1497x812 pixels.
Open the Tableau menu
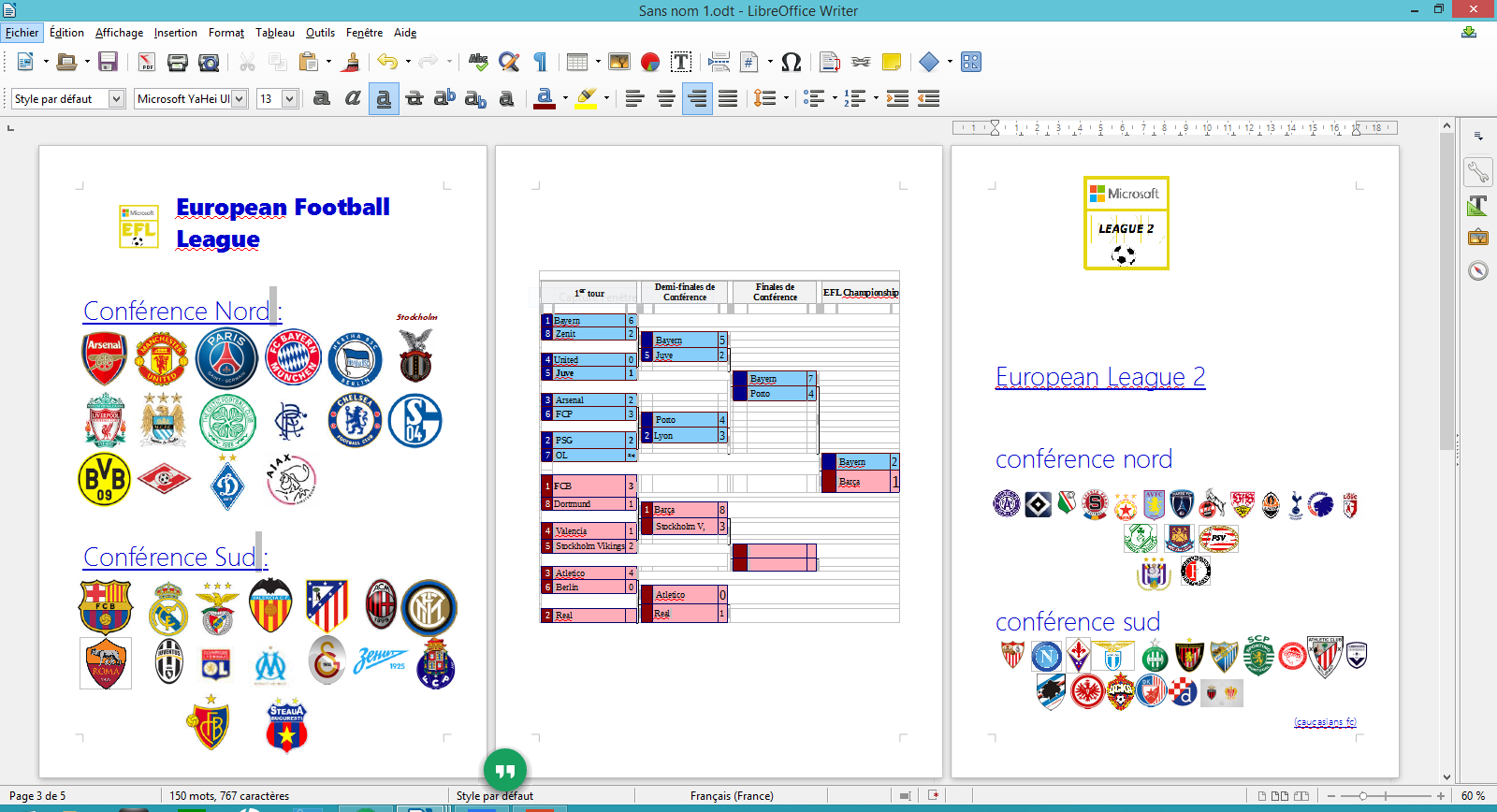[274, 33]
